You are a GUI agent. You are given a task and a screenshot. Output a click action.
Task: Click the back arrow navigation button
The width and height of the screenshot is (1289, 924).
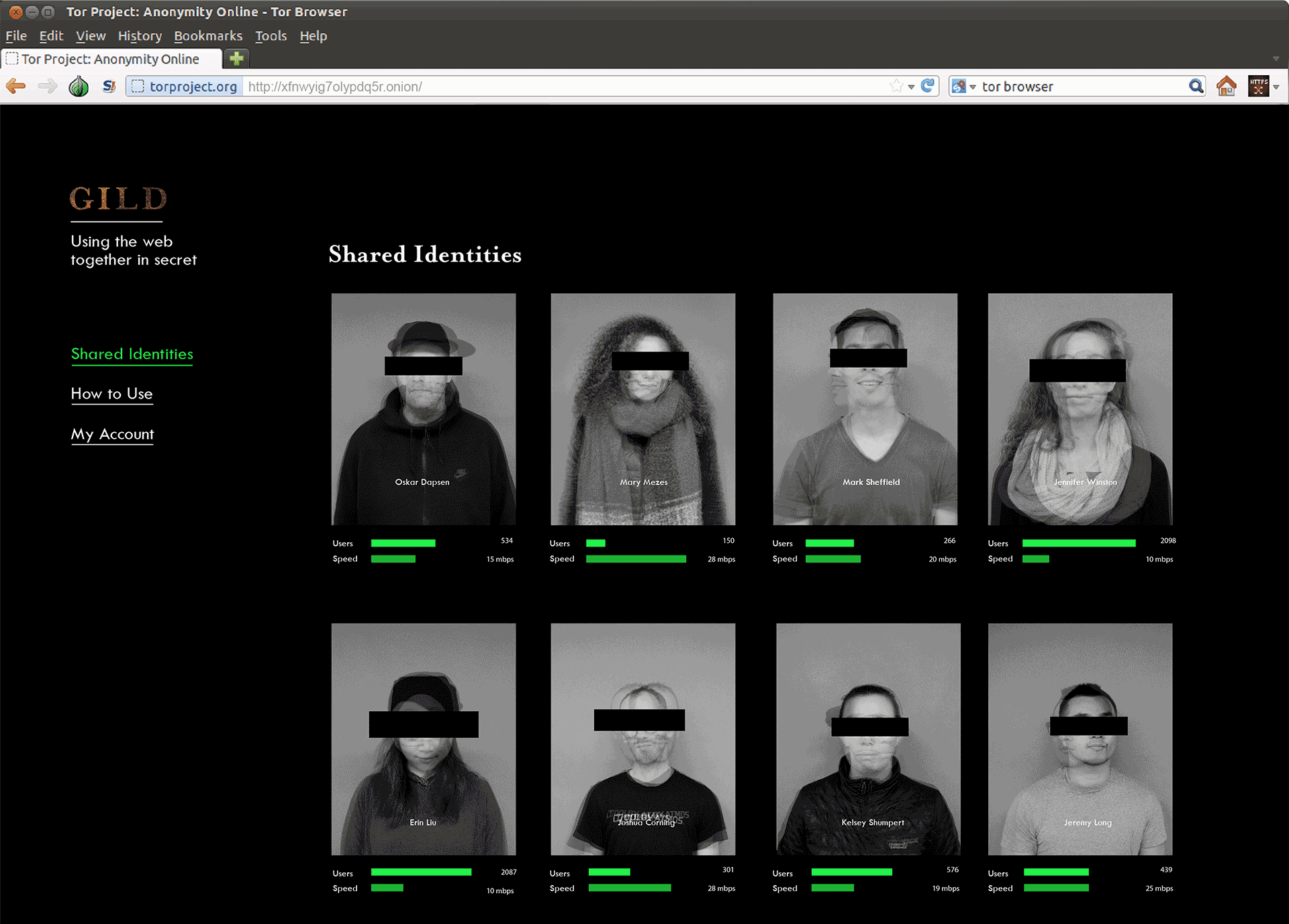tap(15, 86)
